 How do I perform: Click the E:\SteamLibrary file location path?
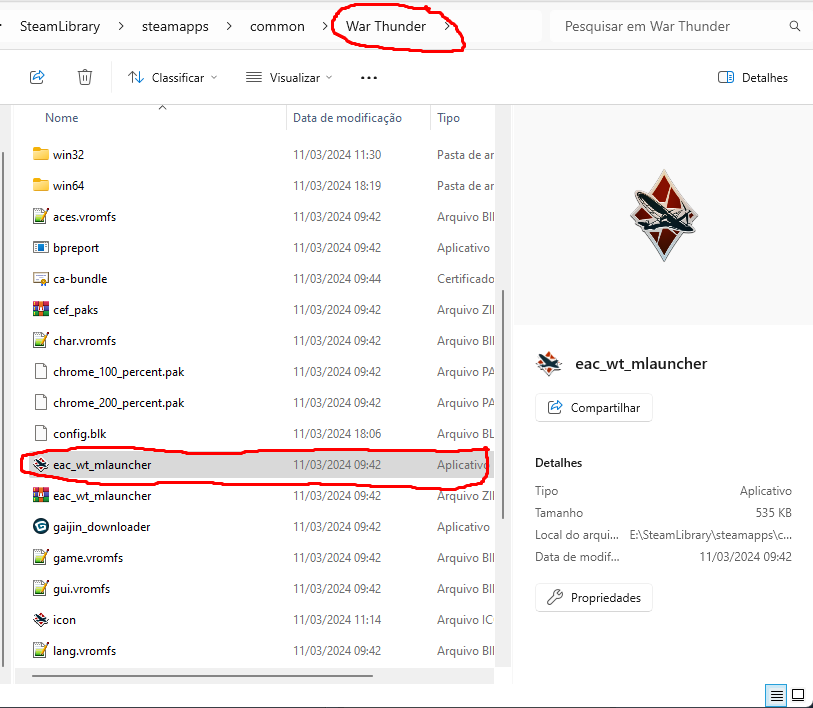click(x=710, y=535)
